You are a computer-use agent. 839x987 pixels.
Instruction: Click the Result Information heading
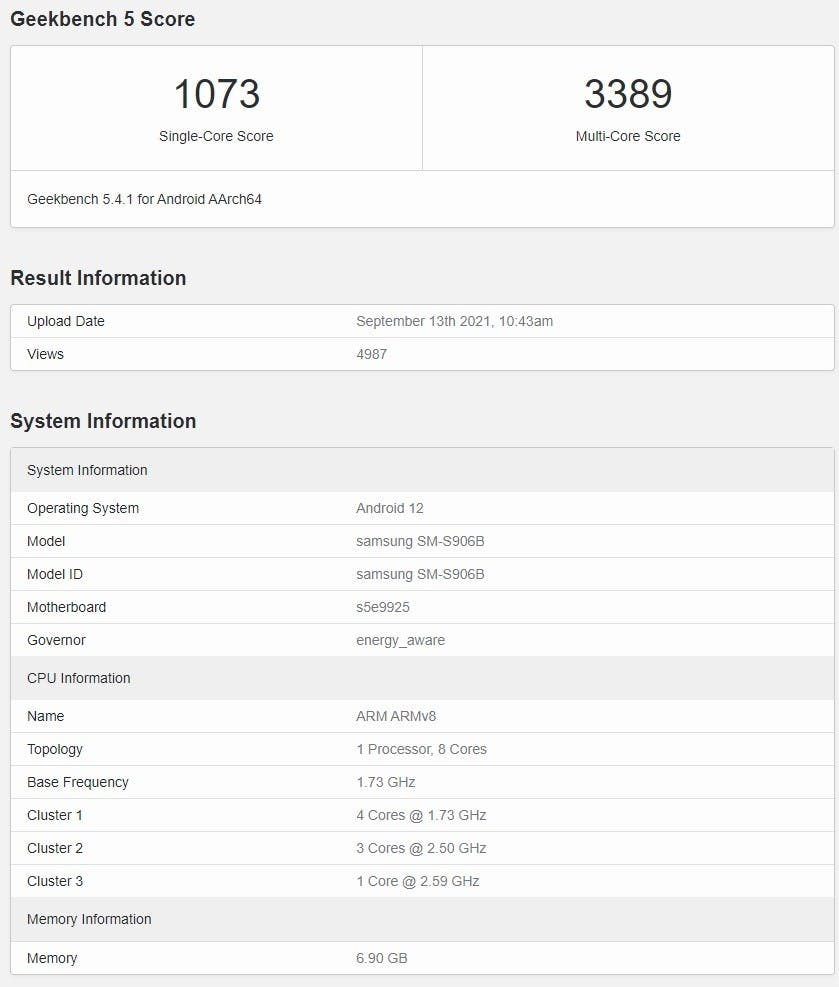pyautogui.click(x=98, y=278)
